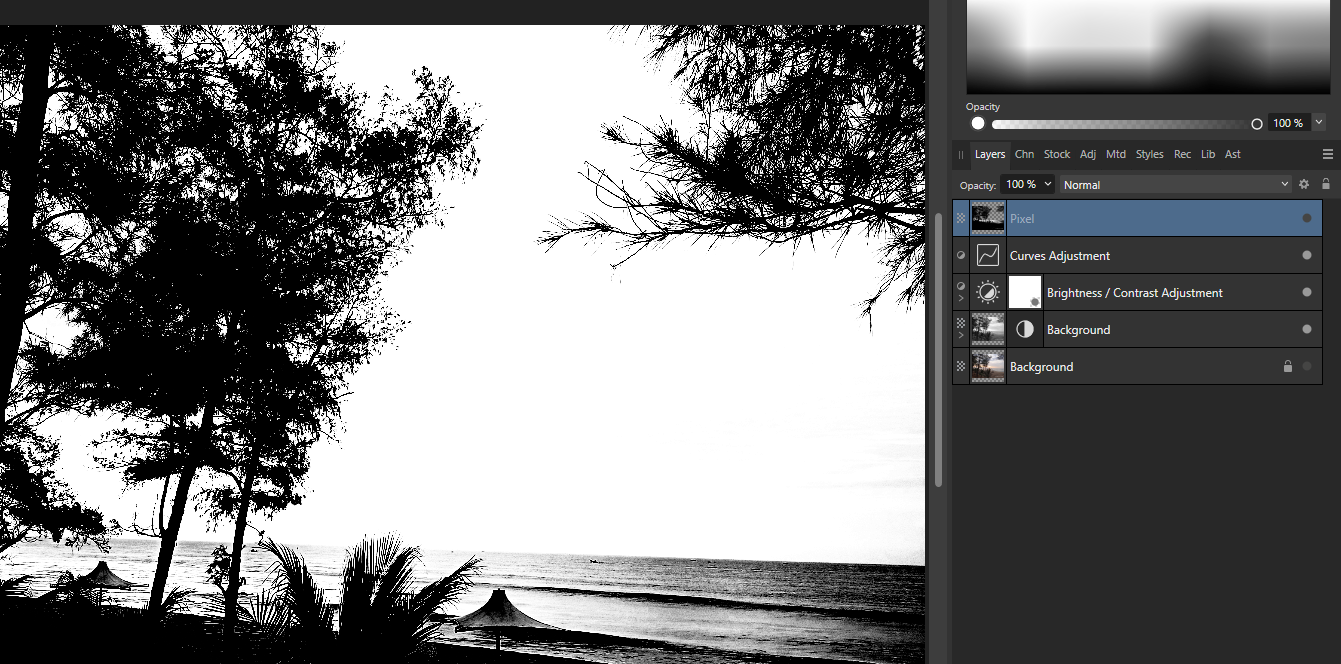Toggle visibility of the Pixel layer
This screenshot has height=664, width=1341.
click(x=1307, y=218)
